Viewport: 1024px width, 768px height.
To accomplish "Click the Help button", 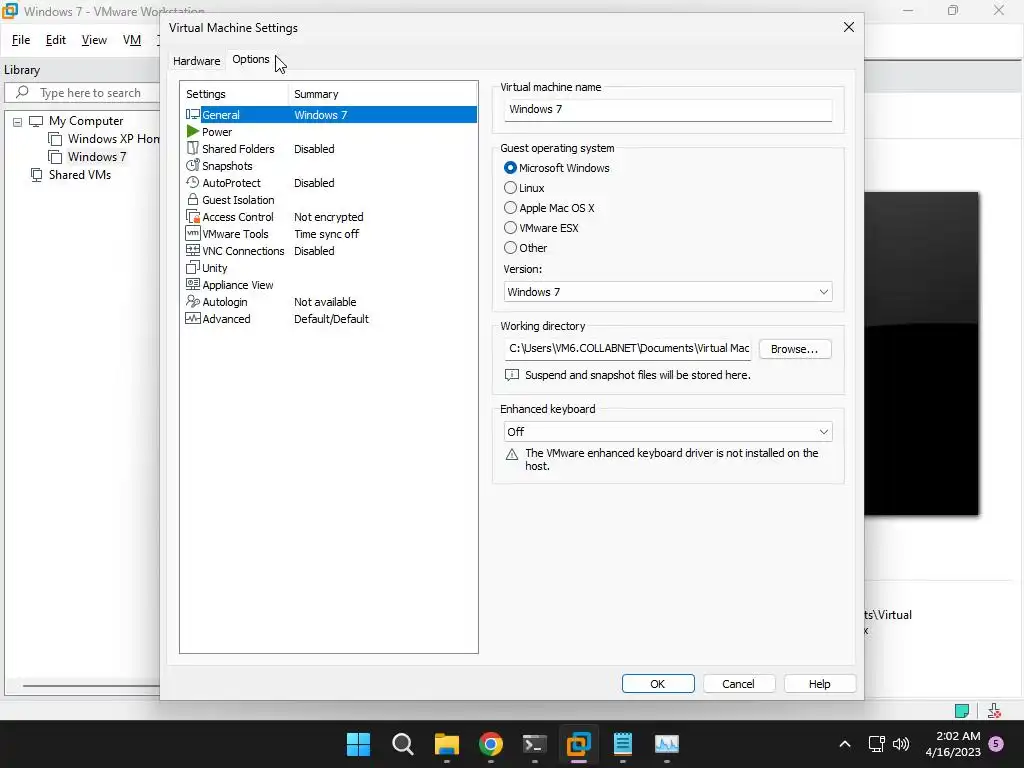I will (x=820, y=684).
